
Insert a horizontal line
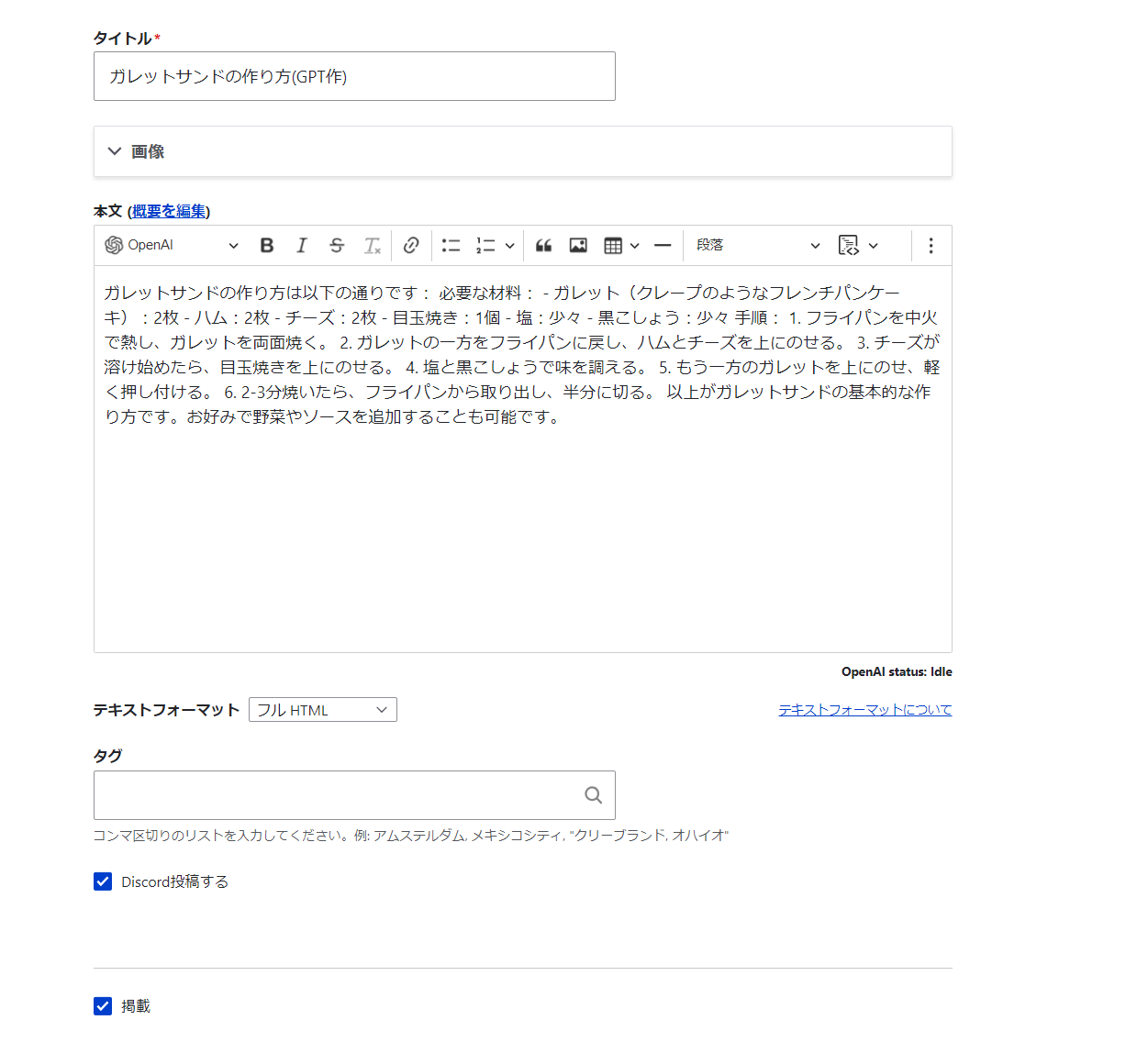pyautogui.click(x=663, y=245)
